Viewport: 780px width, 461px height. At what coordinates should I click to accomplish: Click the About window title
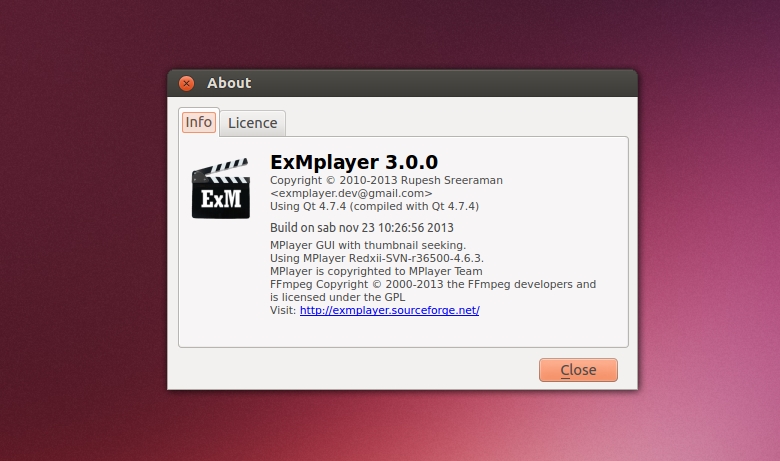click(229, 83)
